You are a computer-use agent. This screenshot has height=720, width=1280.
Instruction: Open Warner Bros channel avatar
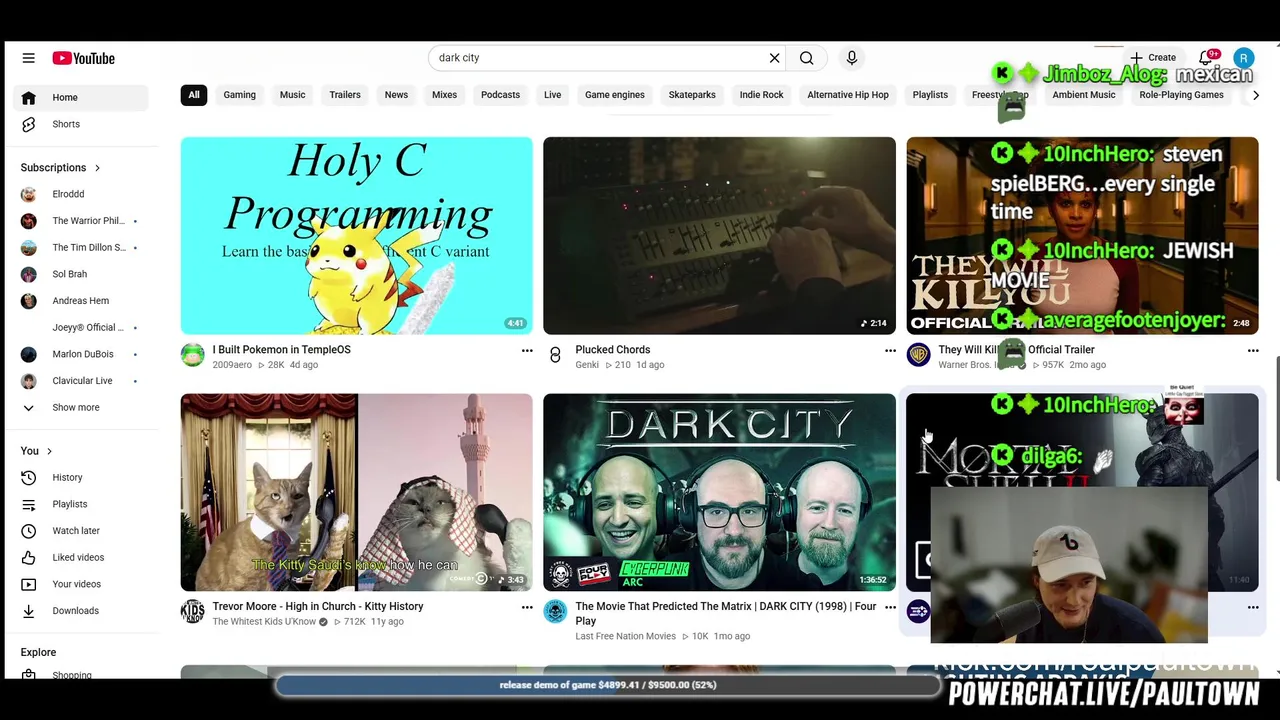click(918, 355)
